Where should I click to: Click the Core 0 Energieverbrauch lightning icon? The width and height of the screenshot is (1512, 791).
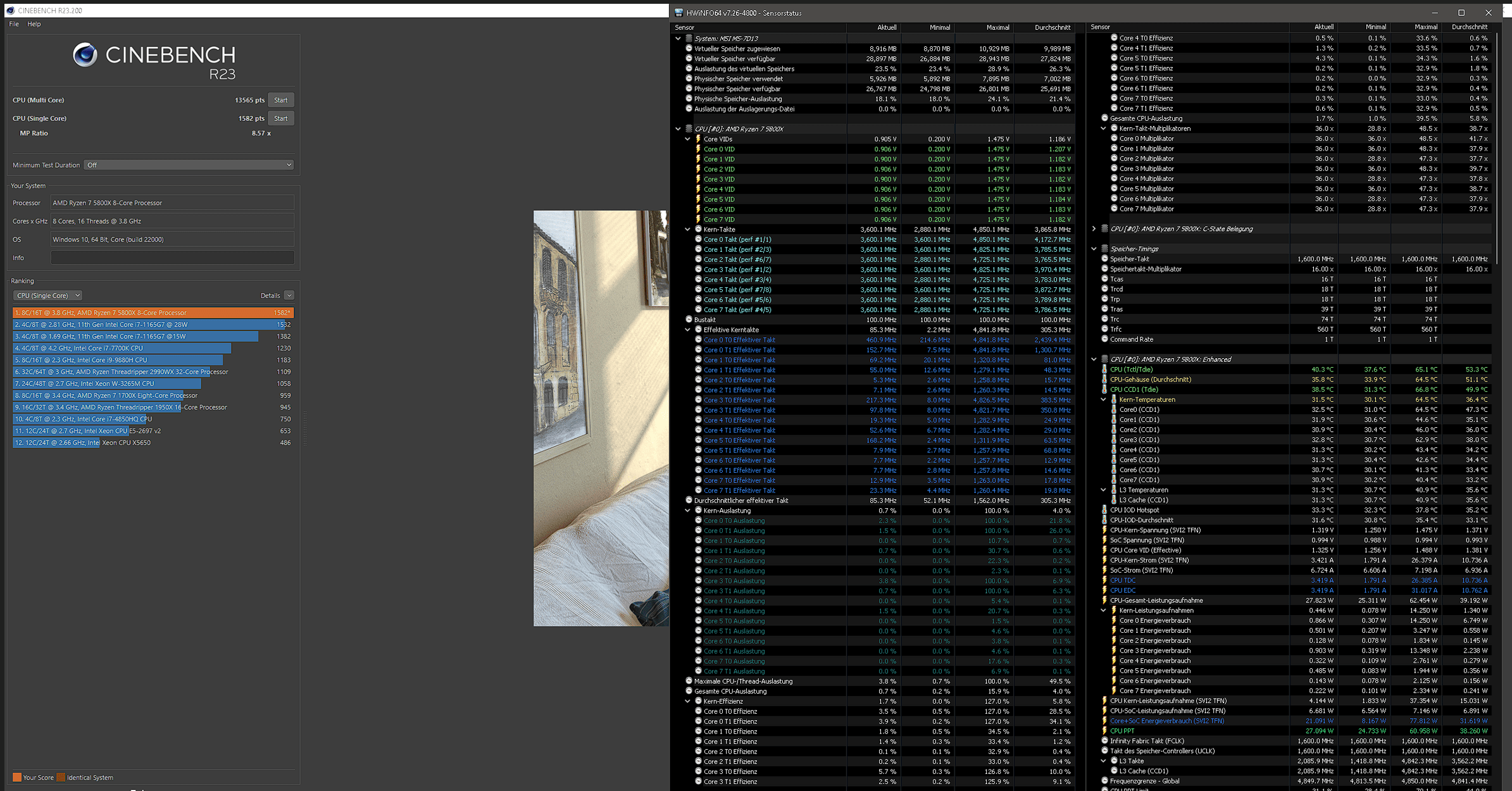tap(1114, 621)
